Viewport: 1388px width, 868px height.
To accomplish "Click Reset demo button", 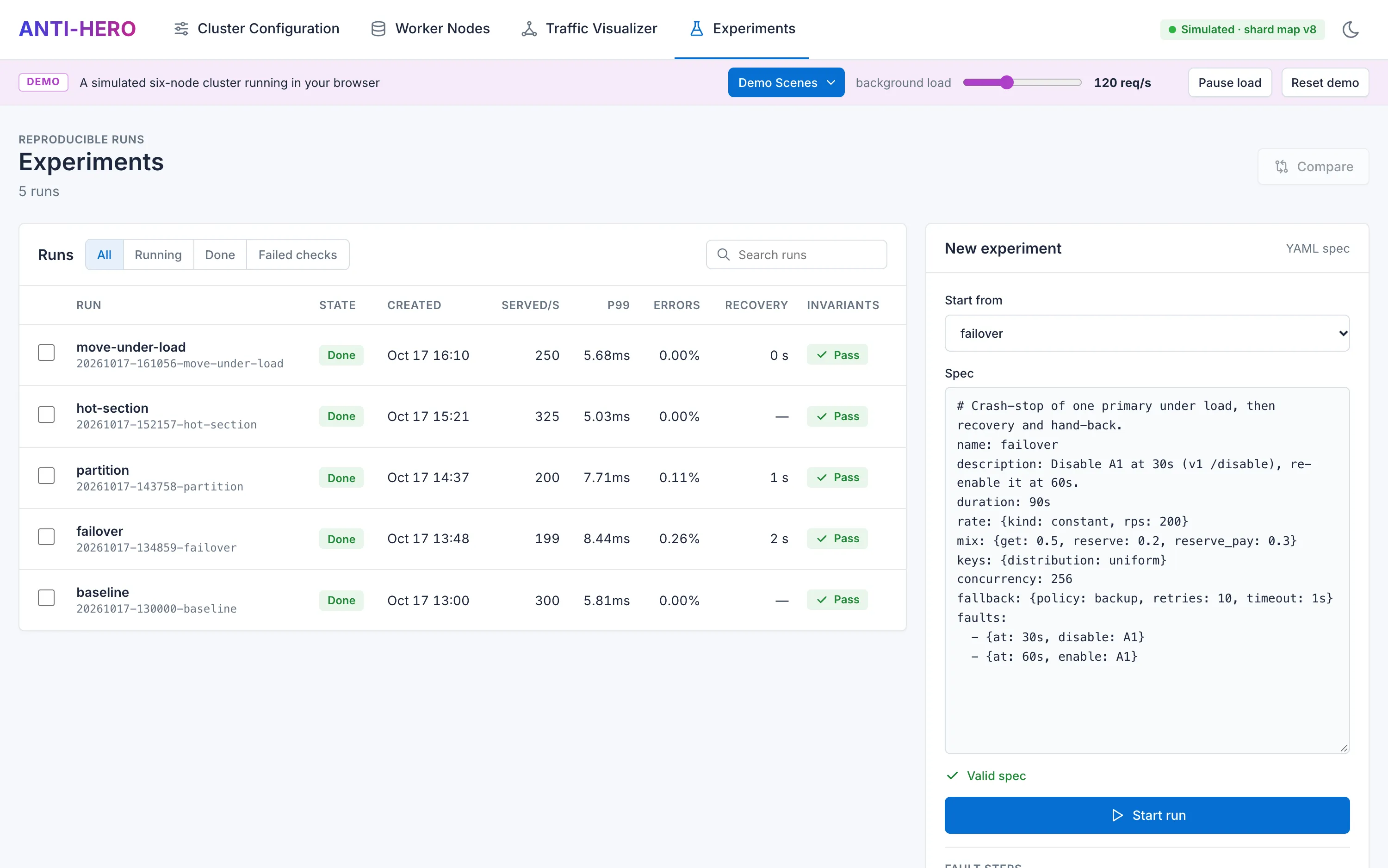I will click(1325, 83).
